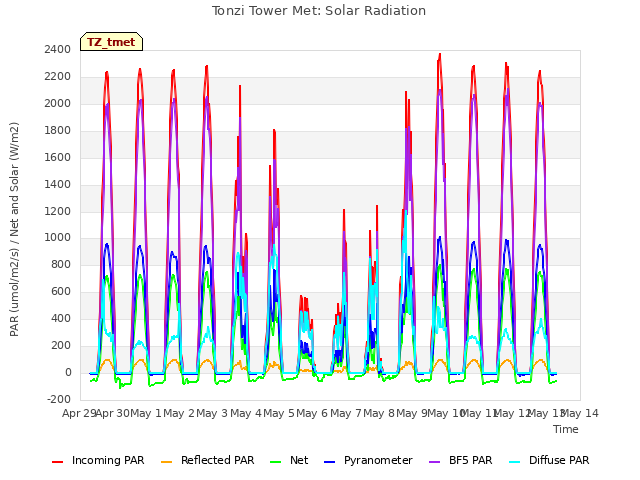
Task: Click the May 1 x-axis tick label
Action: (x=146, y=413)
